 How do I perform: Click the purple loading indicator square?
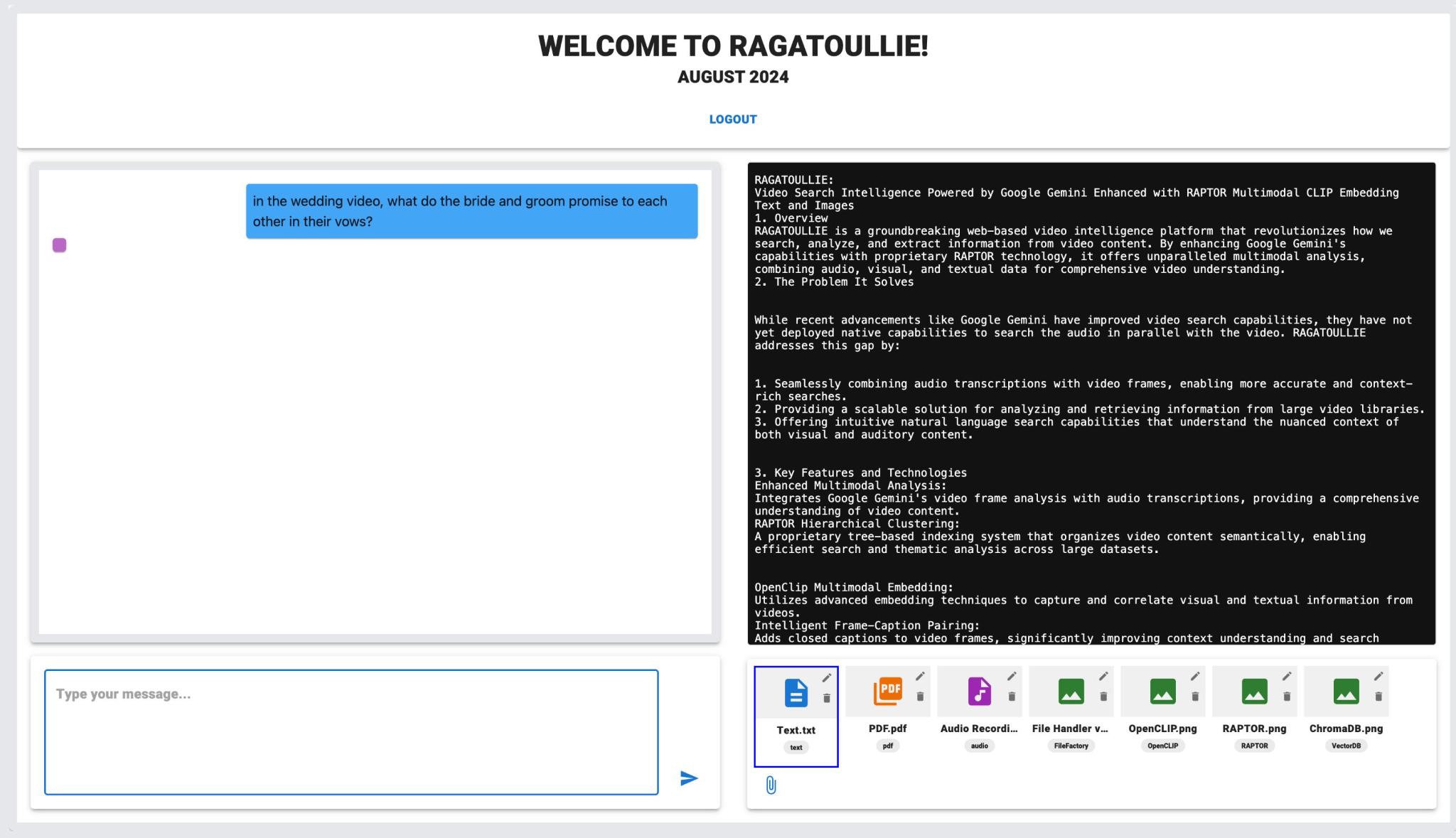click(60, 245)
